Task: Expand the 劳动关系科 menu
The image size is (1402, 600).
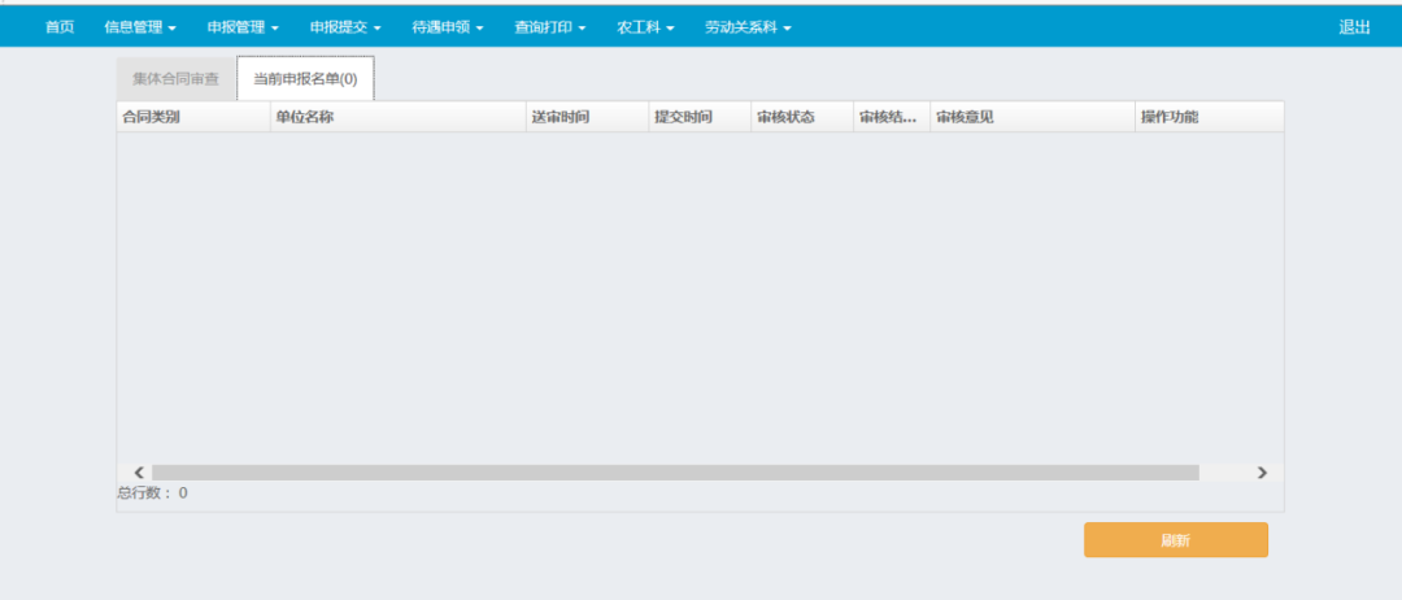Action: [747, 28]
